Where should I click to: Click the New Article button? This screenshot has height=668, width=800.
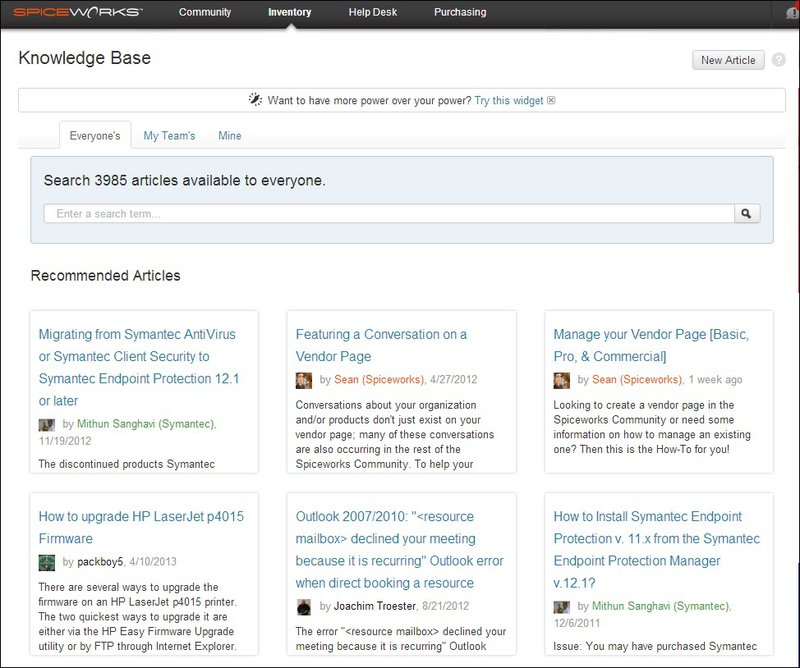point(728,60)
